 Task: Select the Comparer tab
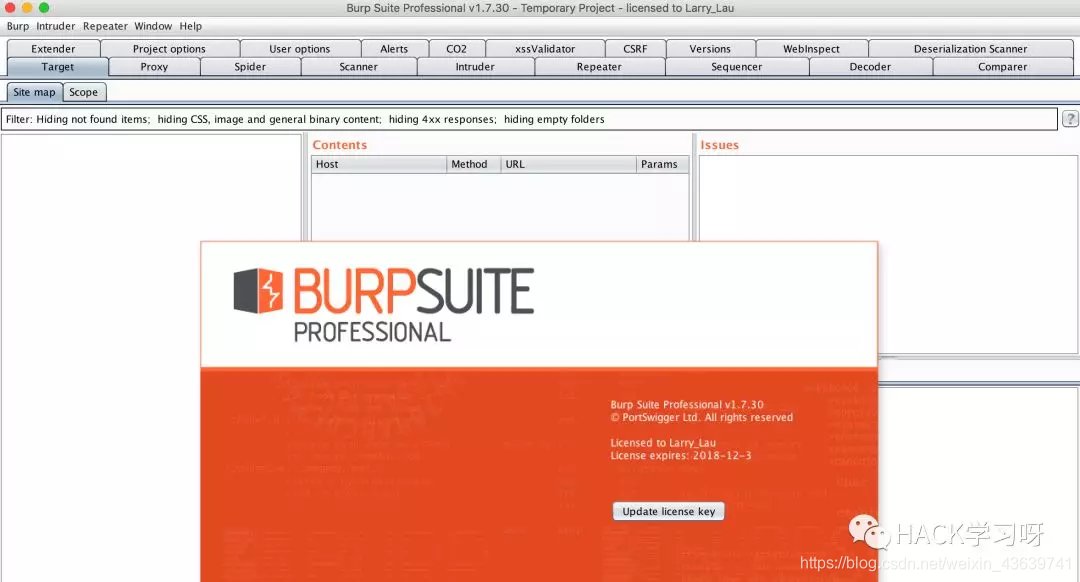(1003, 67)
